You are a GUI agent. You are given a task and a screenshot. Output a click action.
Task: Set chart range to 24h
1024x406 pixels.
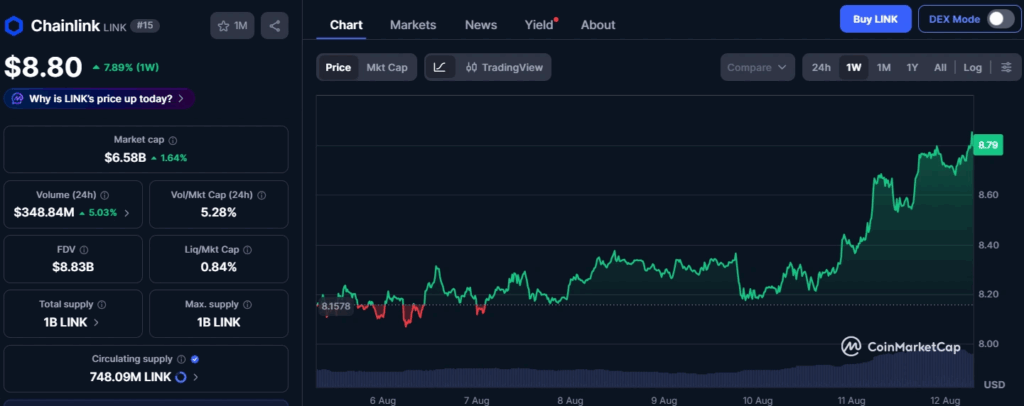pos(821,67)
